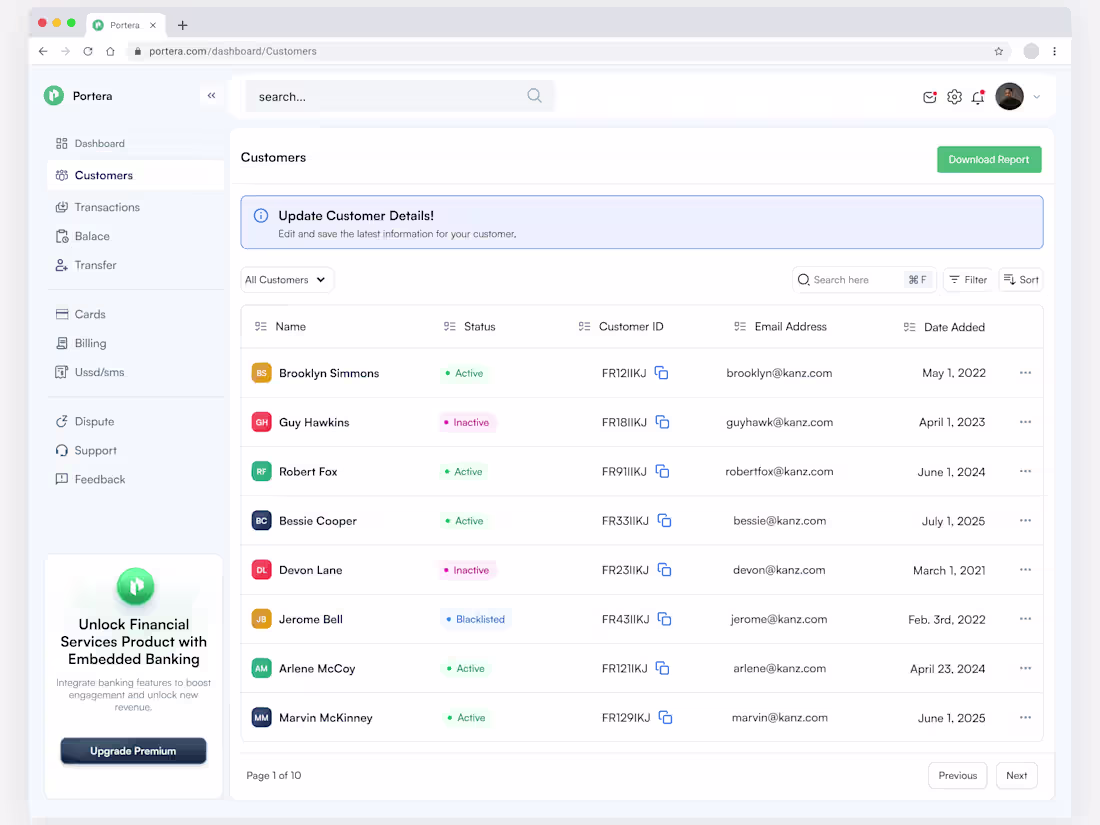Image resolution: width=1100 pixels, height=825 pixels.
Task: Open more options for Robert Fox
Action: click(x=1025, y=471)
